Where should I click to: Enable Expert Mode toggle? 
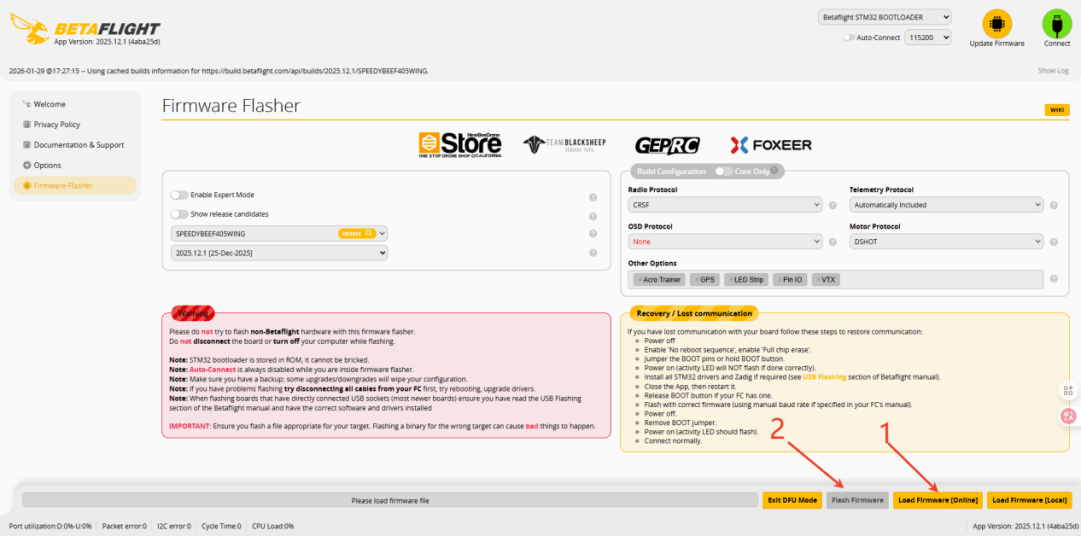point(179,195)
